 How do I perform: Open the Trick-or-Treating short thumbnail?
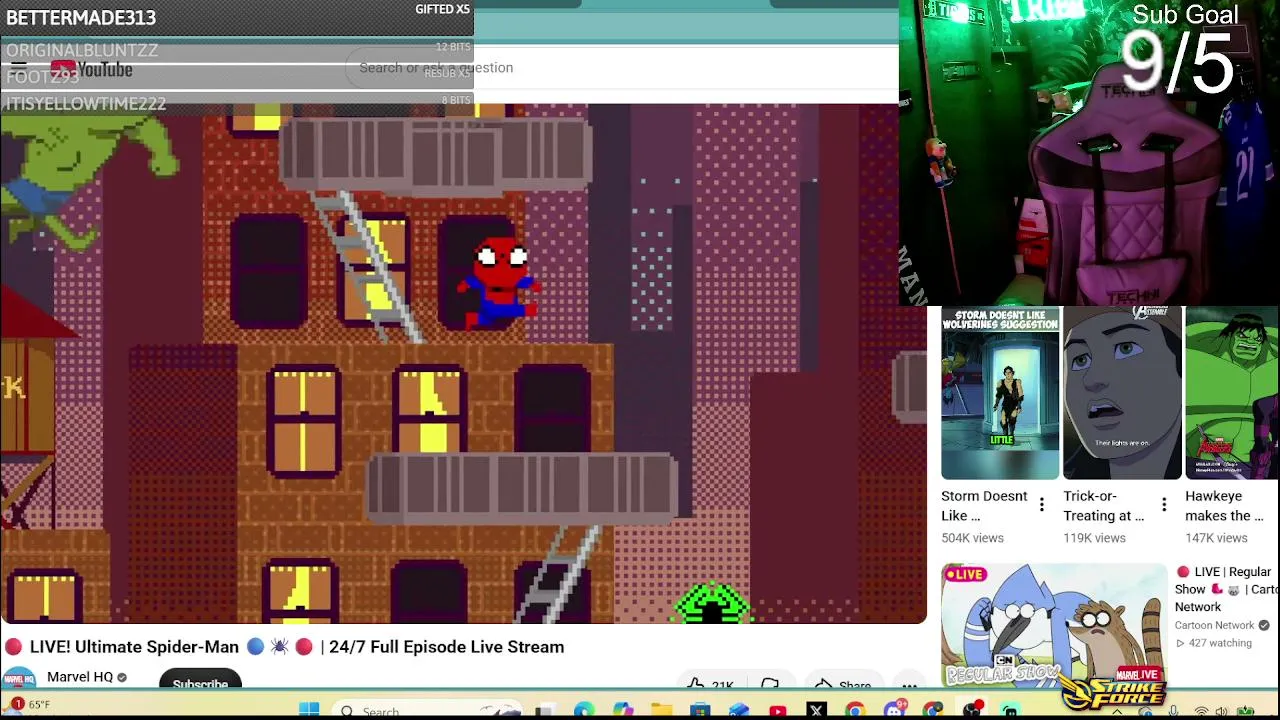point(1122,394)
